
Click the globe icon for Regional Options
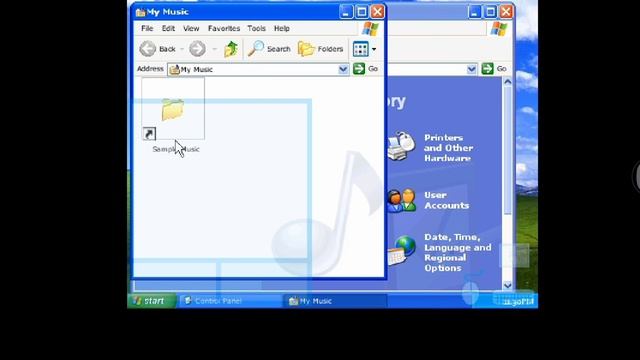coord(402,250)
